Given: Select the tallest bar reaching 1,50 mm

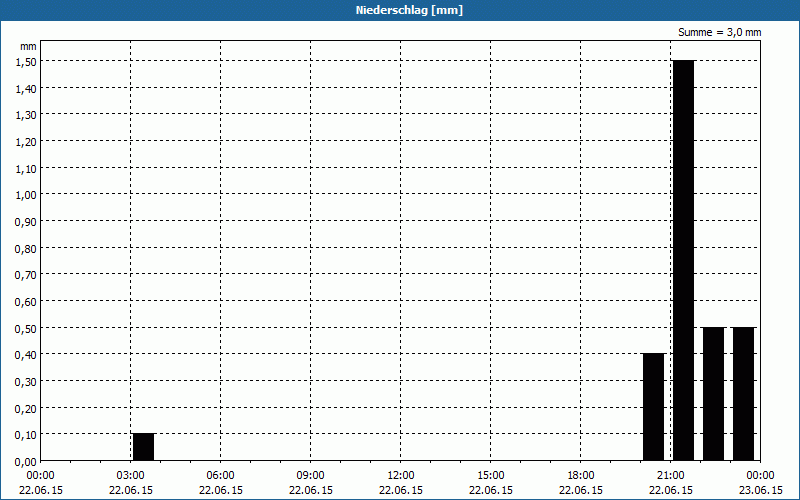Looking at the screenshot, I should 683,260.
